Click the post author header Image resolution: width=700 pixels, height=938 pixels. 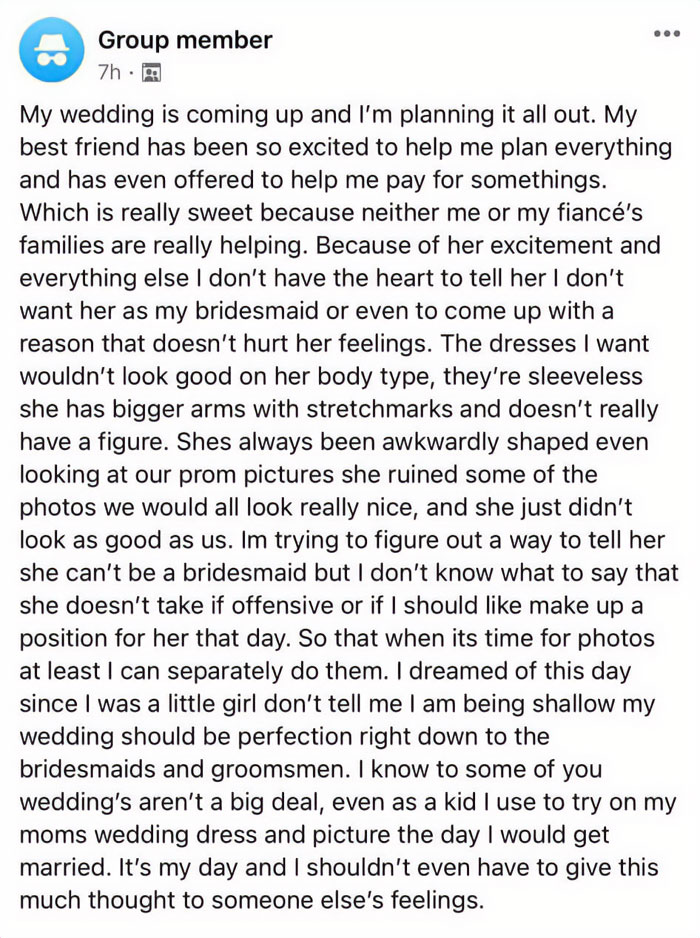[184, 40]
